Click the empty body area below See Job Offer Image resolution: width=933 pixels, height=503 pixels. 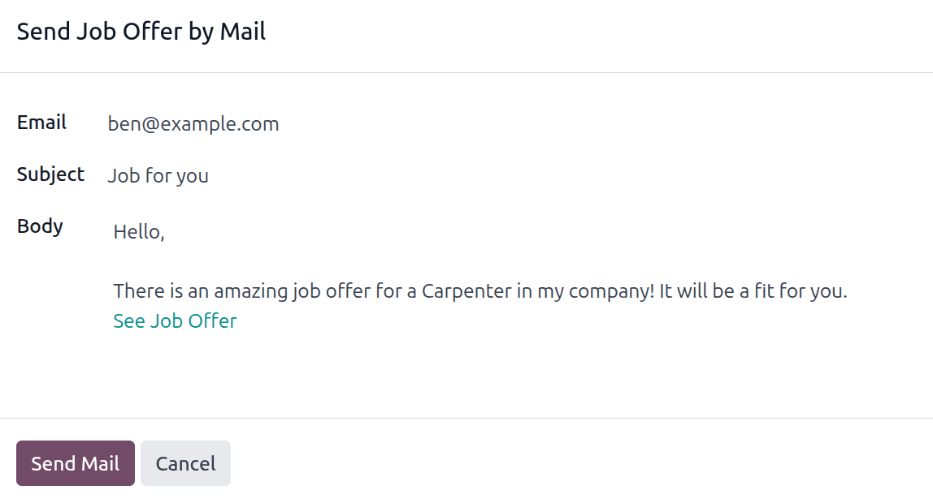pos(480,370)
